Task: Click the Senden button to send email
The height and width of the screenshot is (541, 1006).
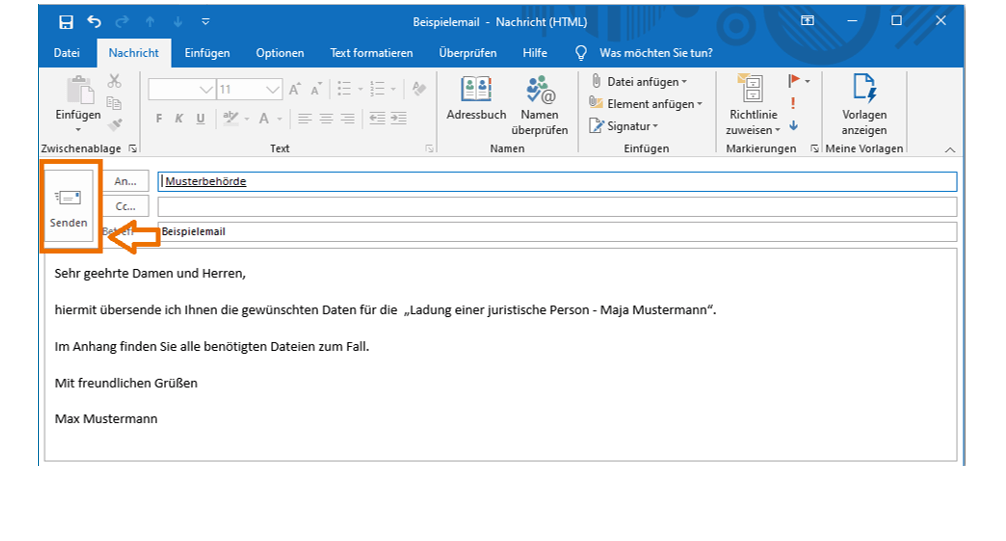Action: tap(69, 207)
